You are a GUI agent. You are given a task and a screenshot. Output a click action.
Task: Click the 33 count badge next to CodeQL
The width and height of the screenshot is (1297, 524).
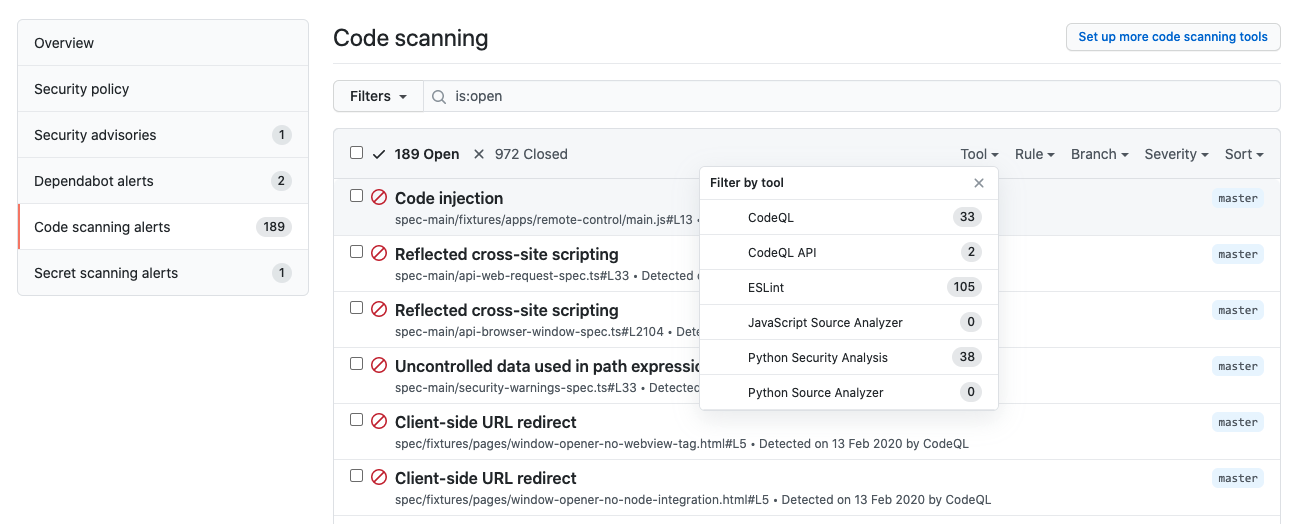[x=967, y=217]
